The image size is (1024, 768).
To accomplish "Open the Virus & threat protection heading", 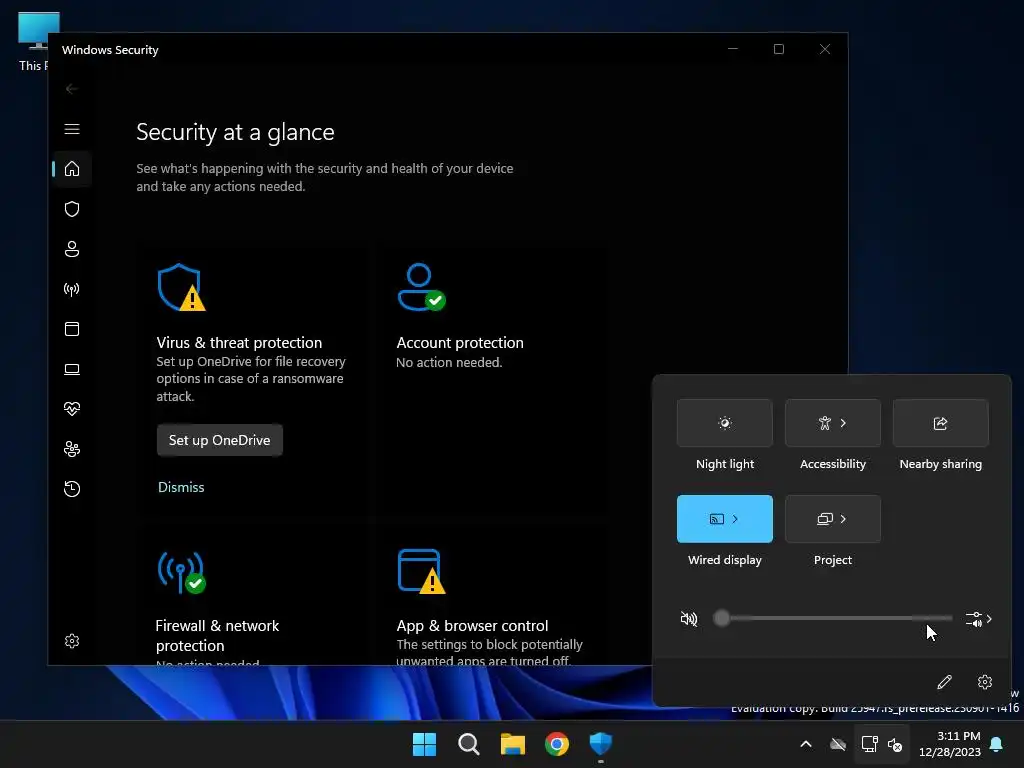I will click(239, 343).
